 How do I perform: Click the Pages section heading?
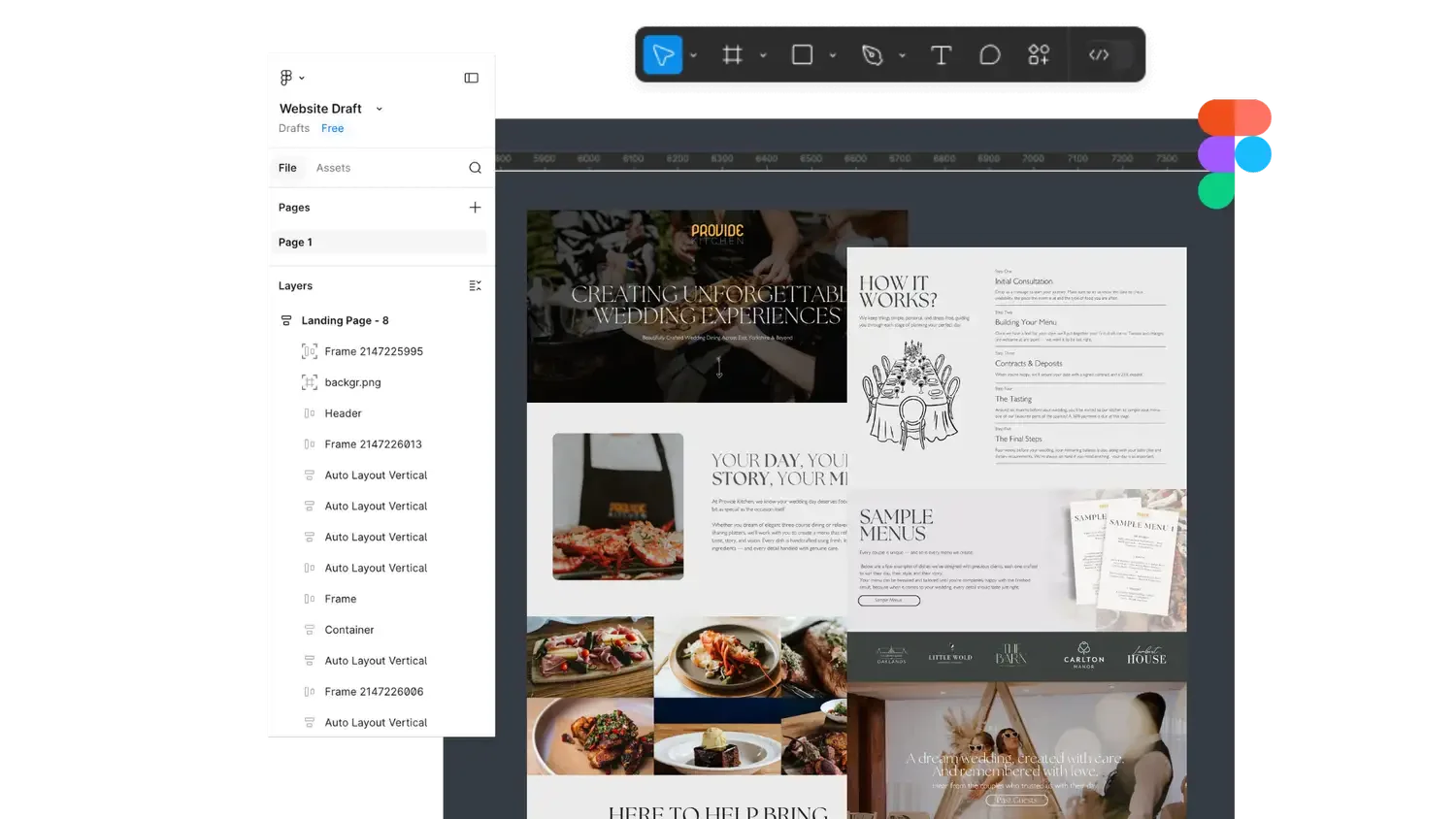pos(294,208)
